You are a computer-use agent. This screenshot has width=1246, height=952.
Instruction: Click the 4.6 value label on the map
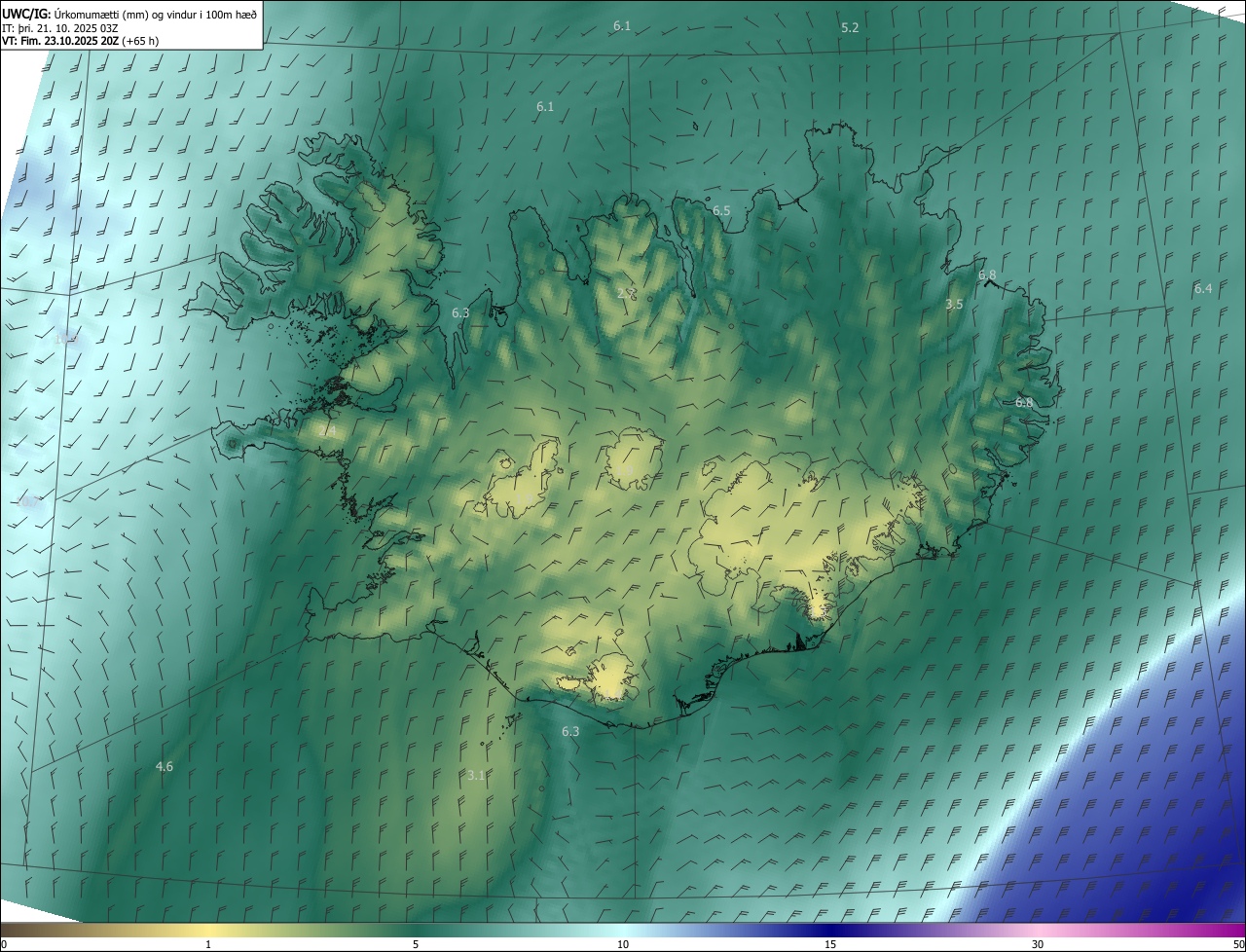coord(165,766)
